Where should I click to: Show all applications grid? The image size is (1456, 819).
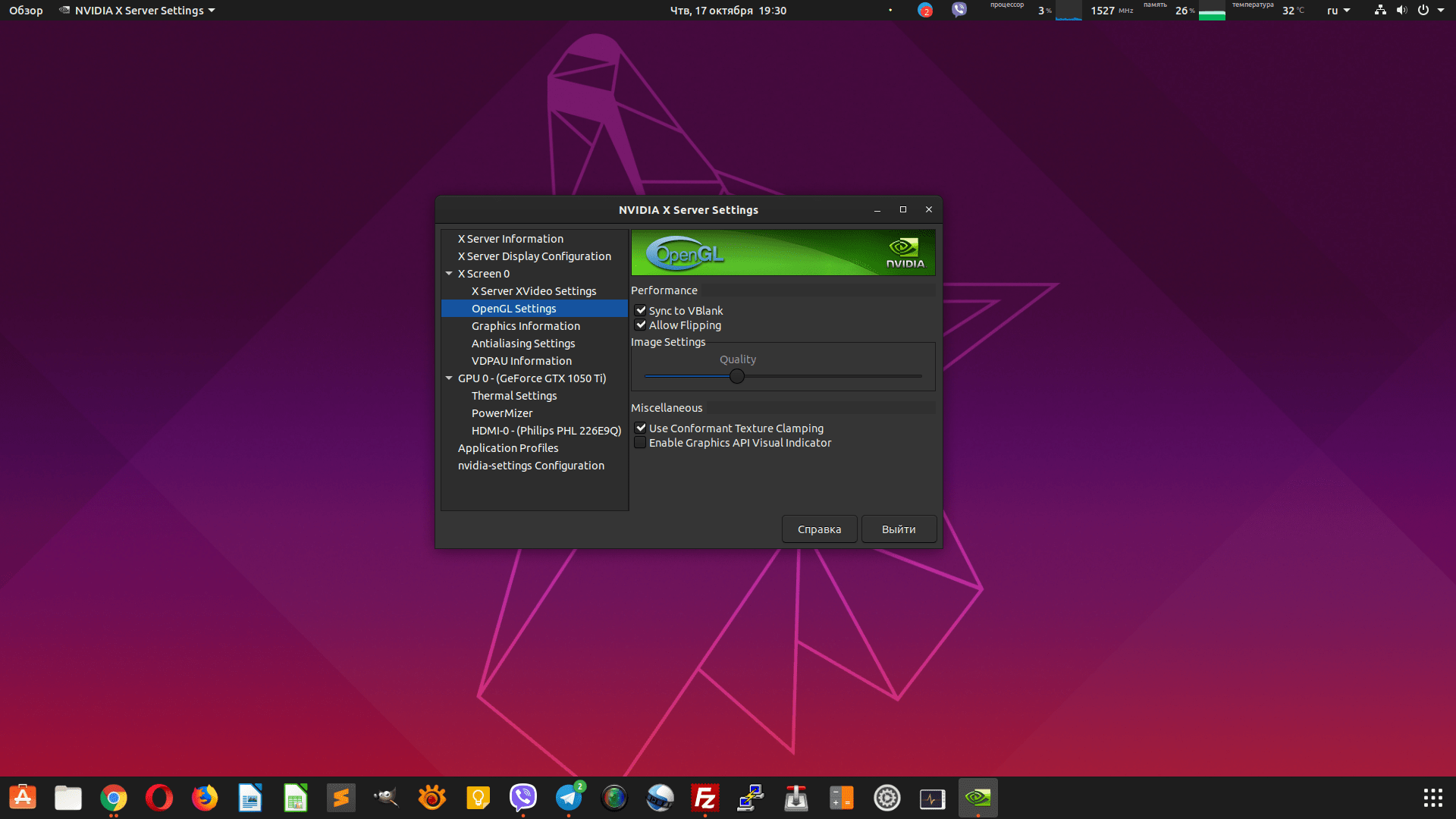click(1432, 798)
